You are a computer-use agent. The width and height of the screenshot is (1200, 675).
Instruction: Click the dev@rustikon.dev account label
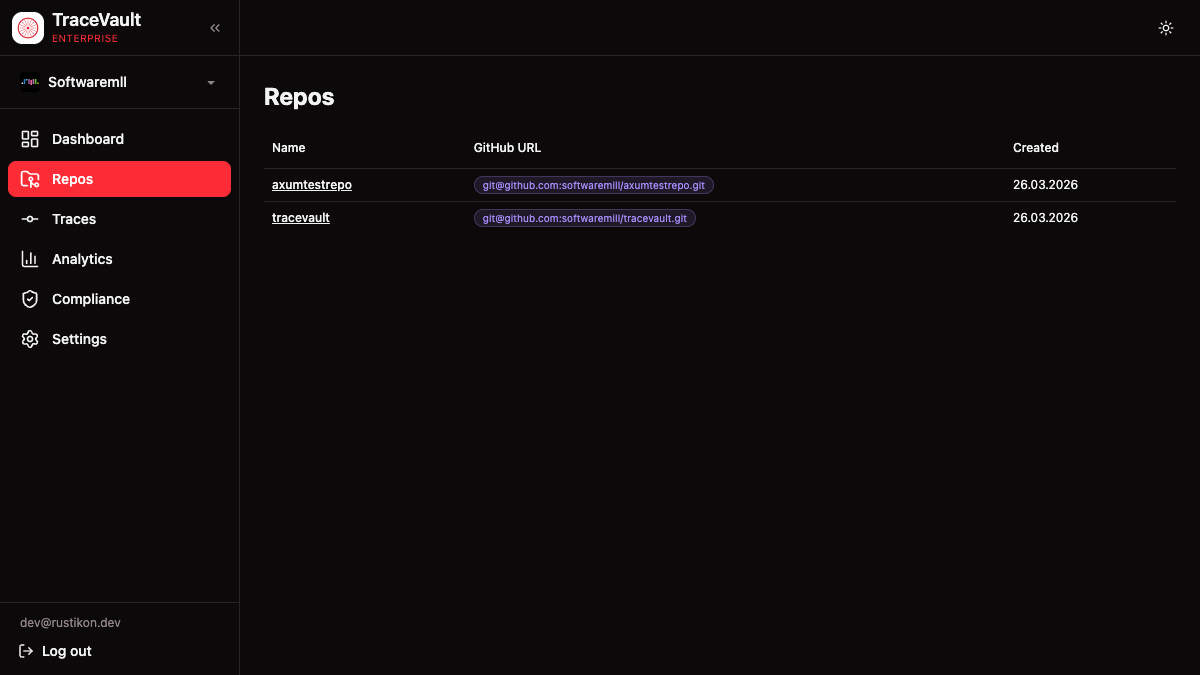[x=69, y=622]
